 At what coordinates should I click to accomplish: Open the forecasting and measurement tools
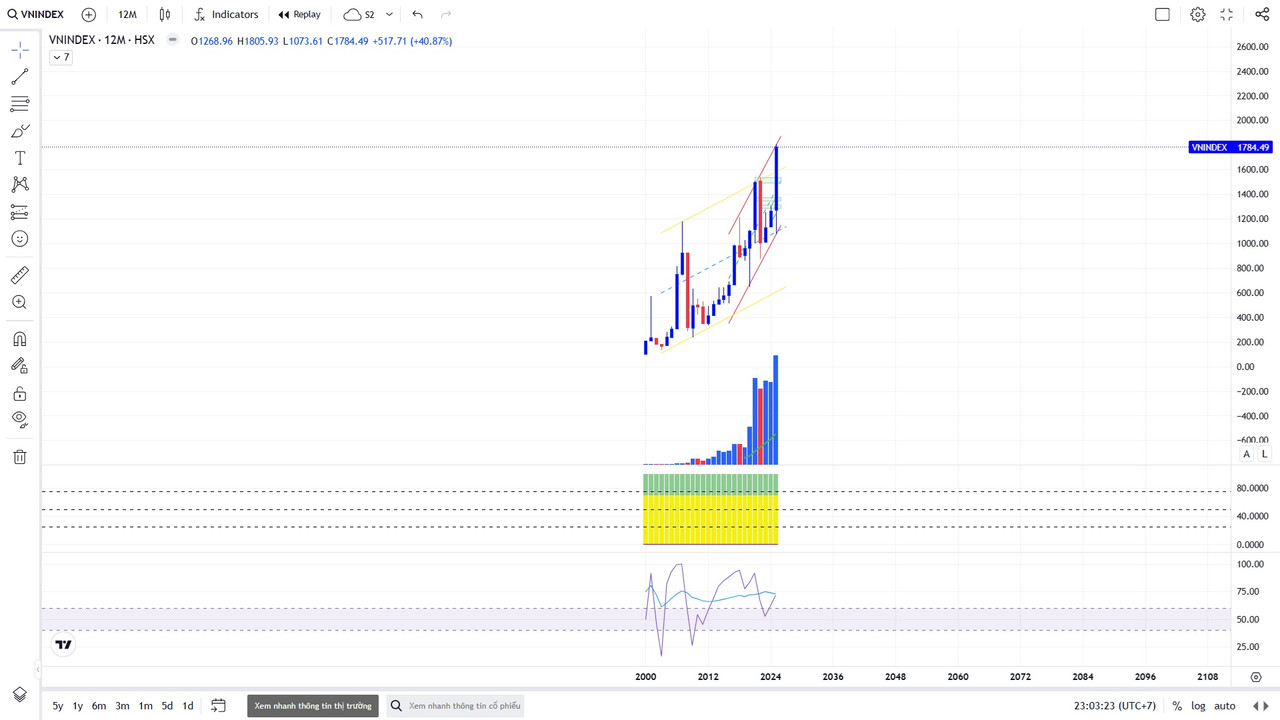point(19,212)
